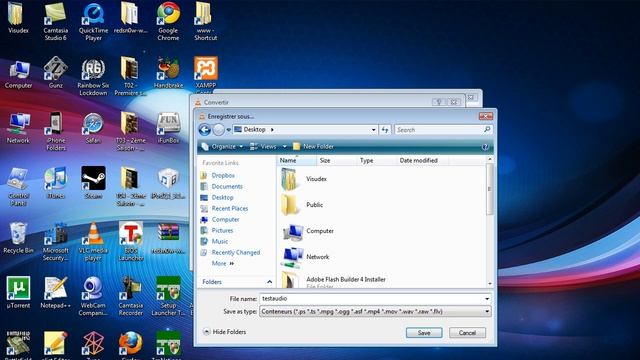Click the Save button
Screen dimensions: 640x360
point(424,333)
